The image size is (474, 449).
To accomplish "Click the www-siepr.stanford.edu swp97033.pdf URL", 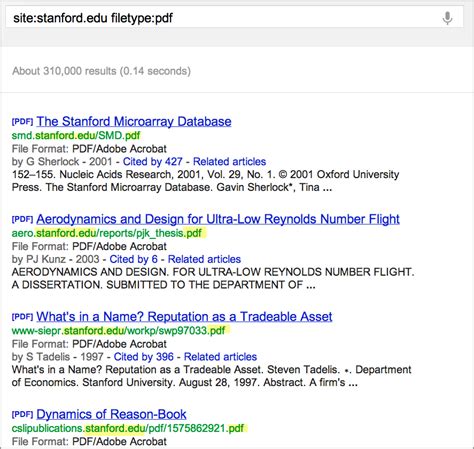I will click(119, 331).
